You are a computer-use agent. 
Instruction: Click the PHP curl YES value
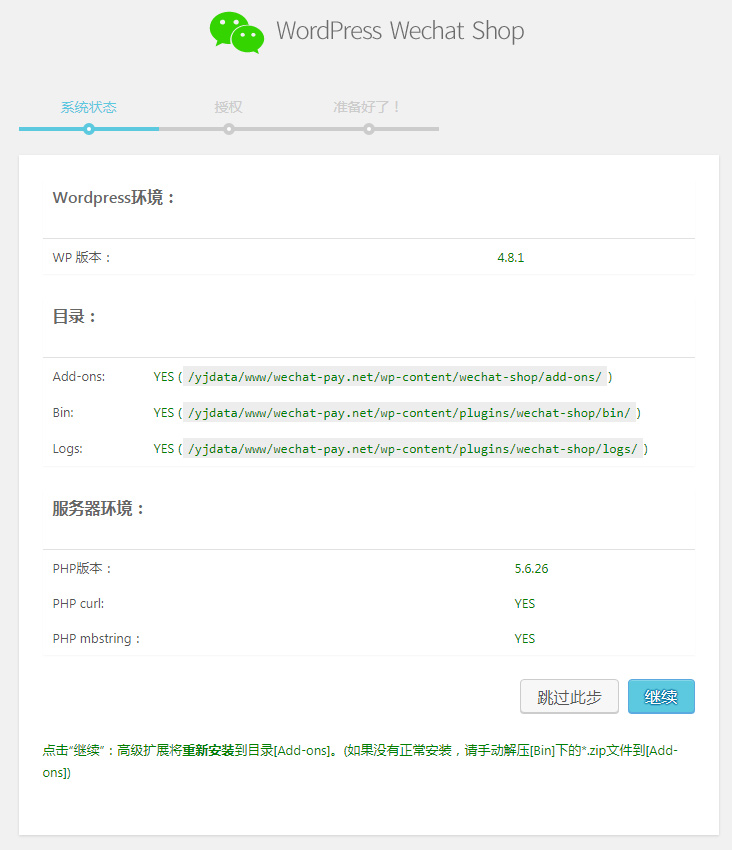click(x=524, y=603)
